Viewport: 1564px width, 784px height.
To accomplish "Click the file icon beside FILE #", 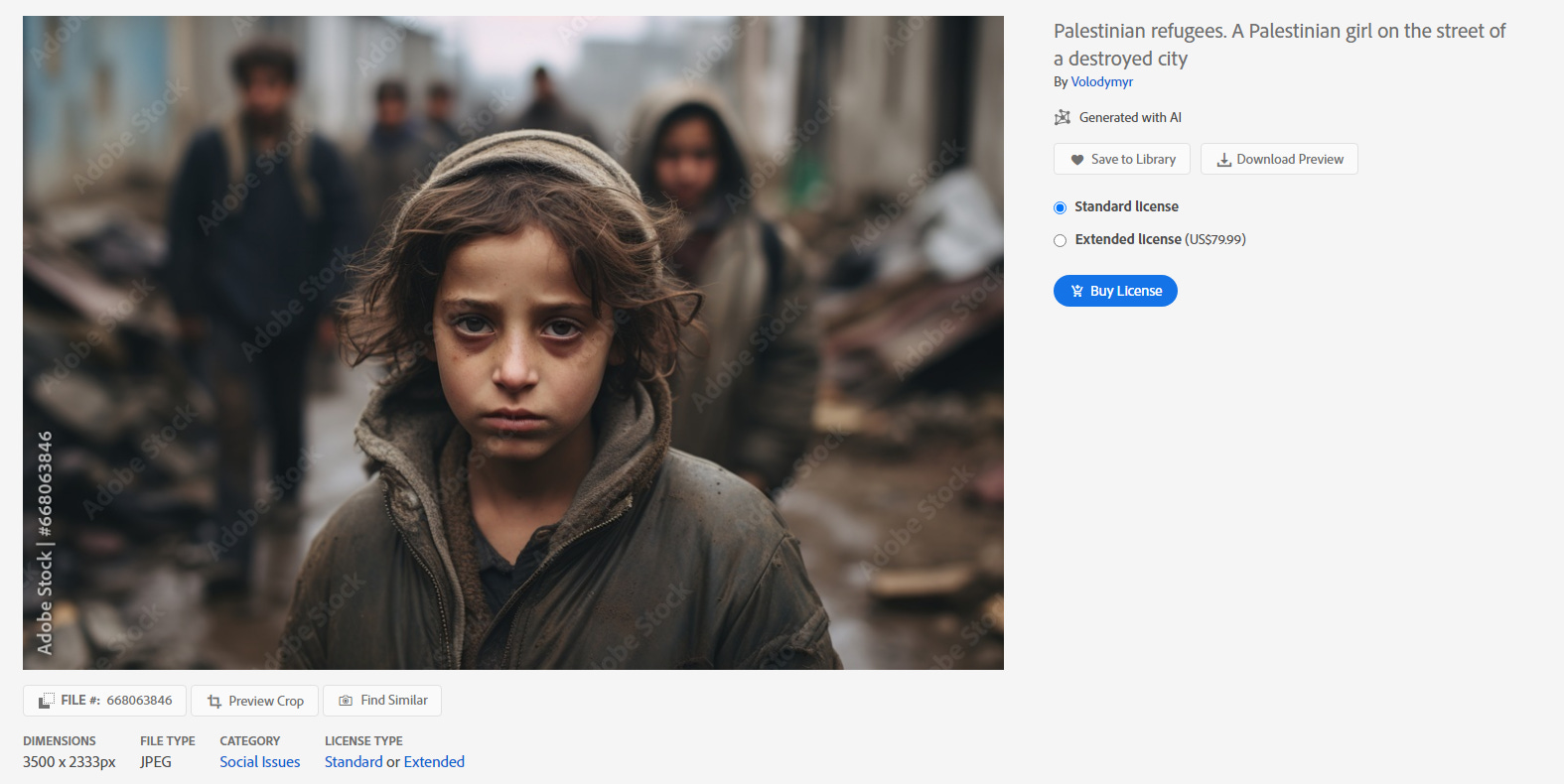I will 46,701.
